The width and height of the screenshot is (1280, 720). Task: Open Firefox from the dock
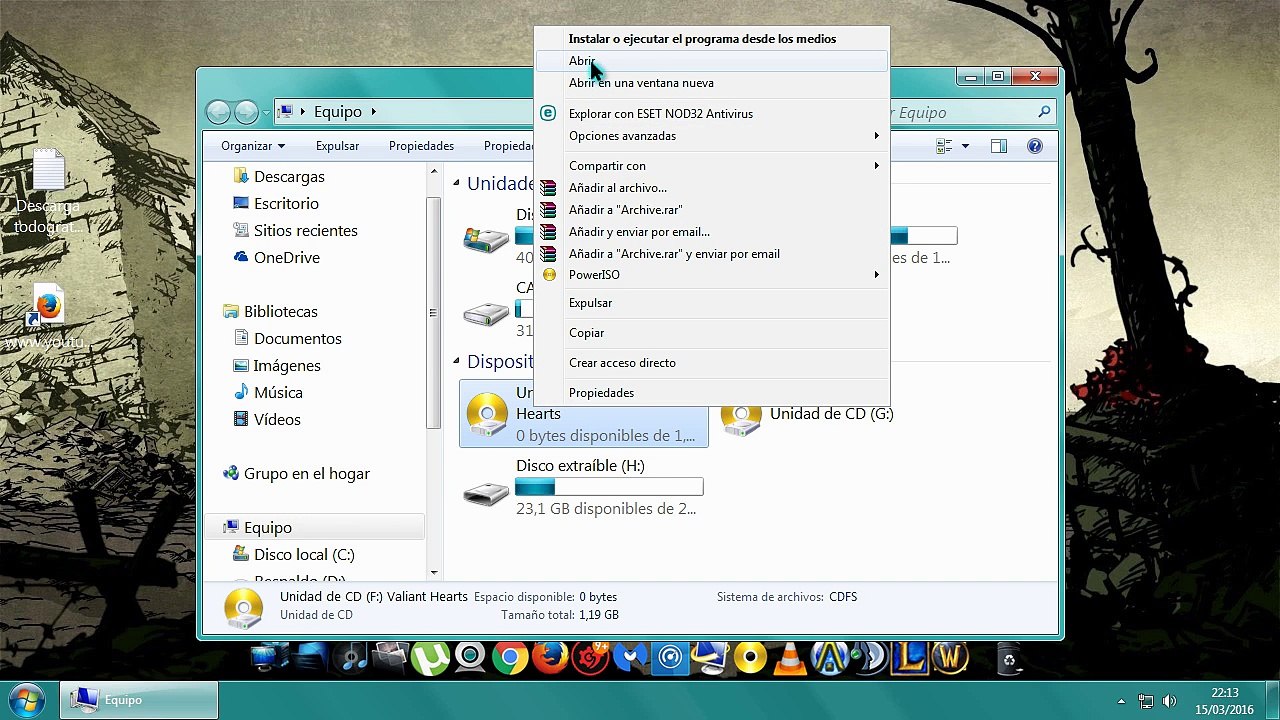(550, 658)
